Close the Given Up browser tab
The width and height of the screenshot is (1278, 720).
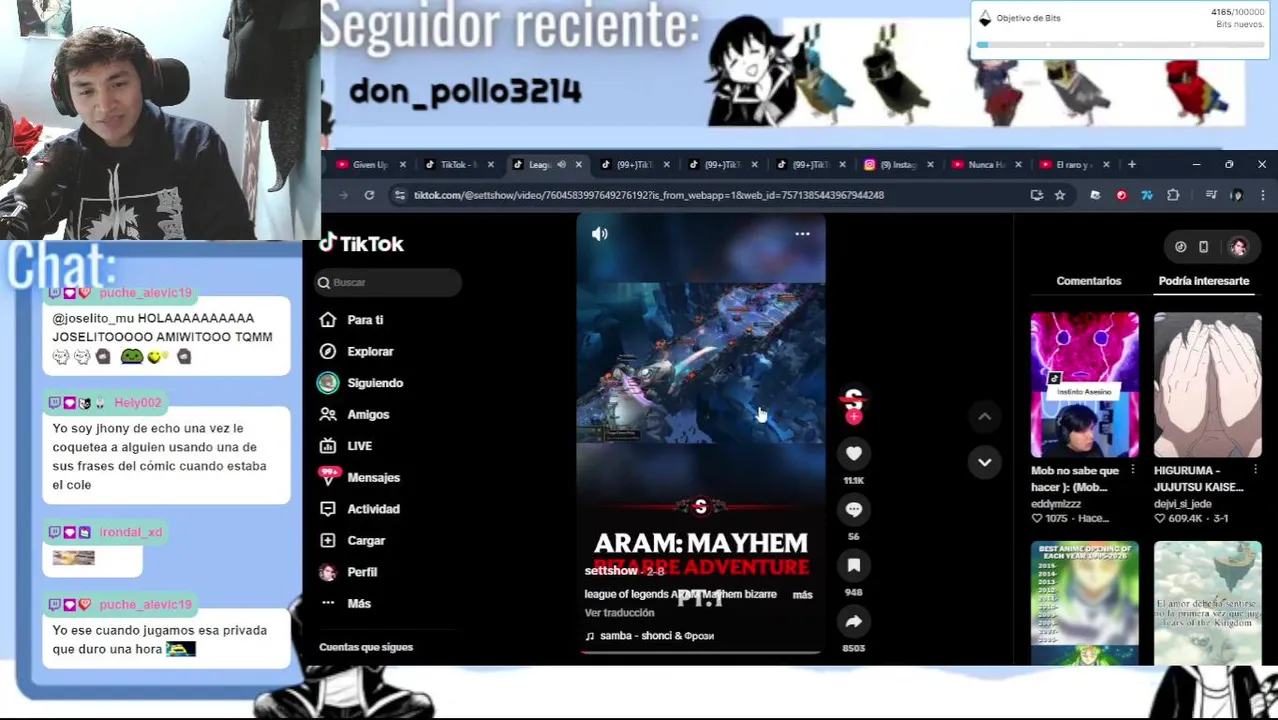(402, 165)
